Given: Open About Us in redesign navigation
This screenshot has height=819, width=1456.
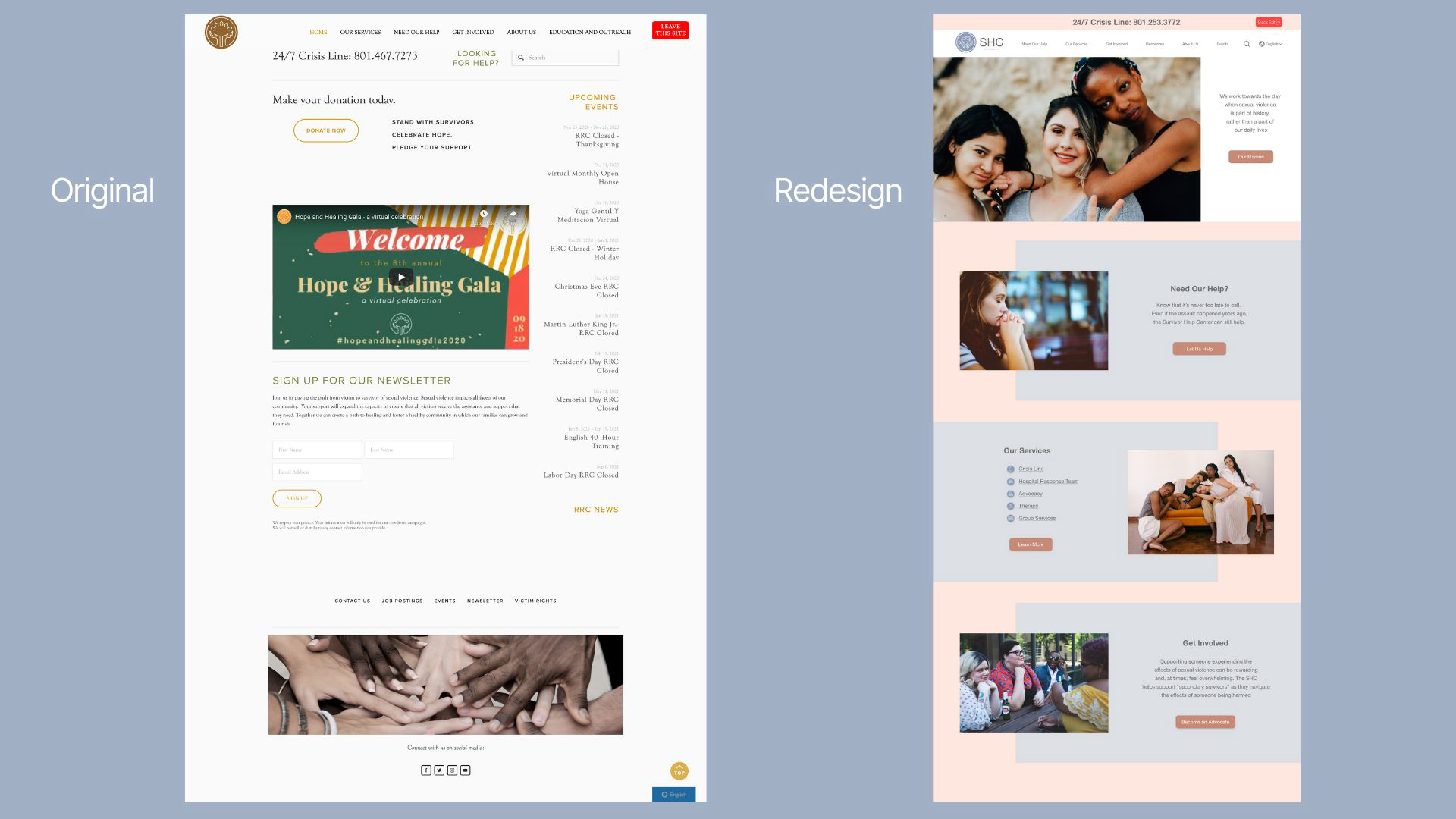Looking at the screenshot, I should tap(1190, 44).
